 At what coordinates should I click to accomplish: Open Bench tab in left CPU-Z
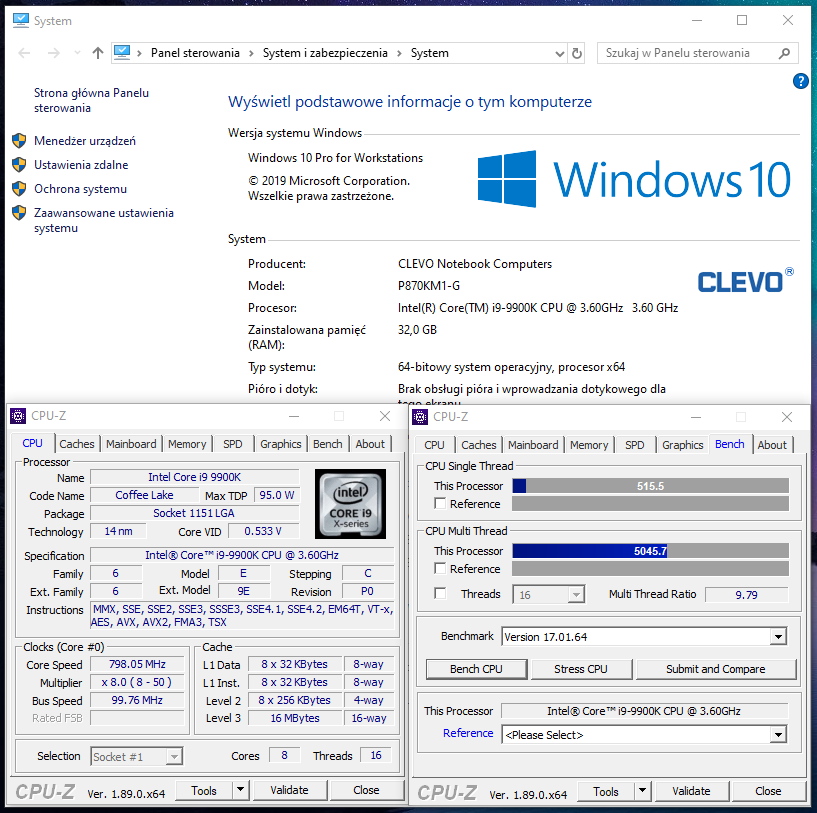327,444
